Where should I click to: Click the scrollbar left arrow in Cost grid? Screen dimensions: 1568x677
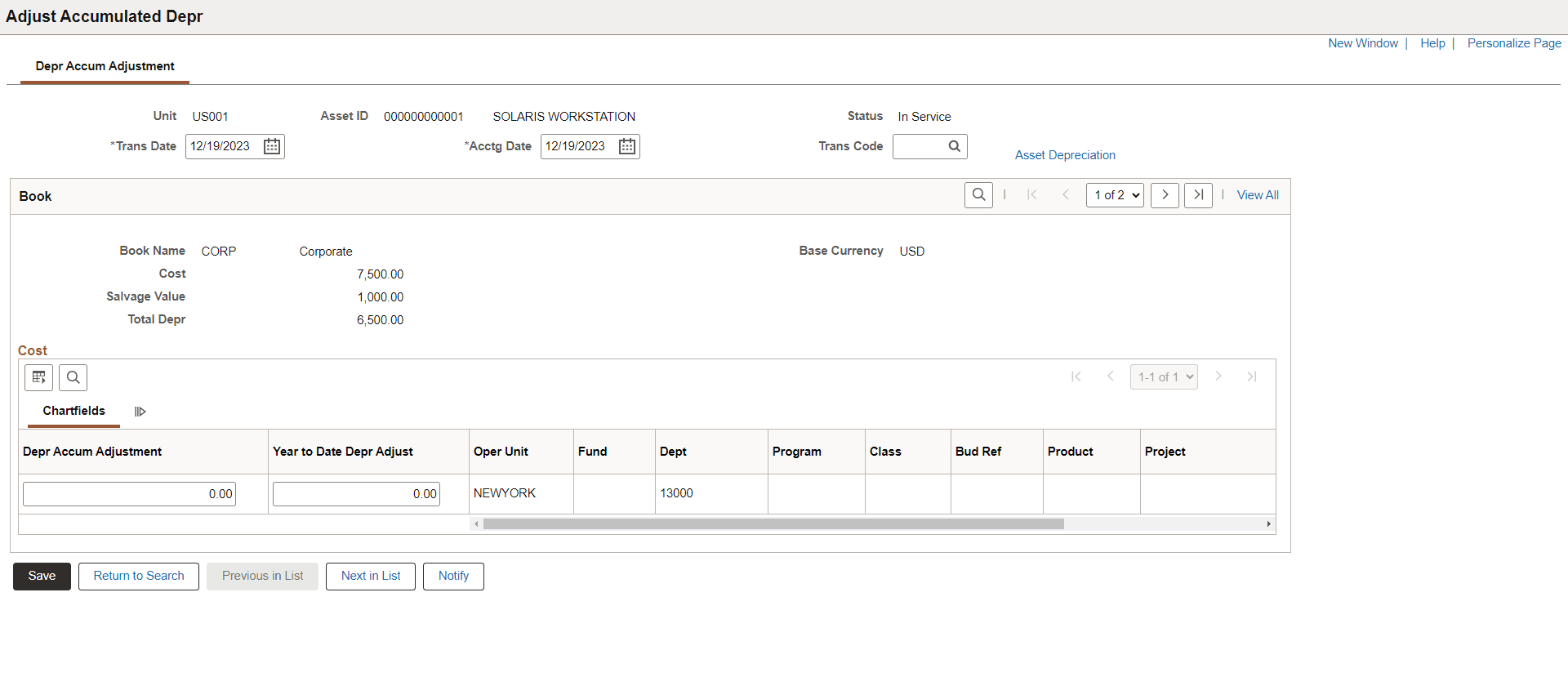pos(476,524)
